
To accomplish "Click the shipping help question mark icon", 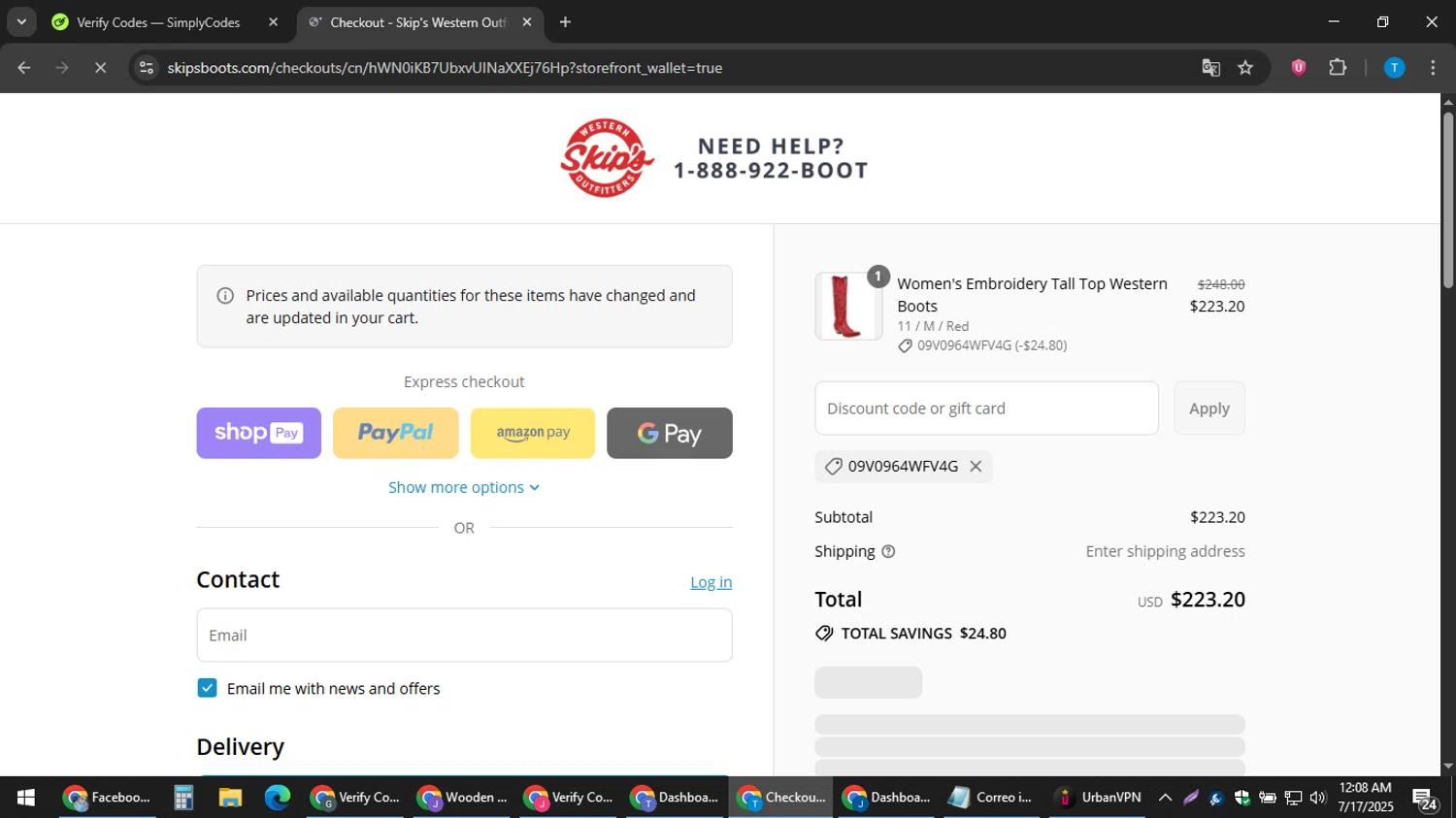I will (888, 551).
